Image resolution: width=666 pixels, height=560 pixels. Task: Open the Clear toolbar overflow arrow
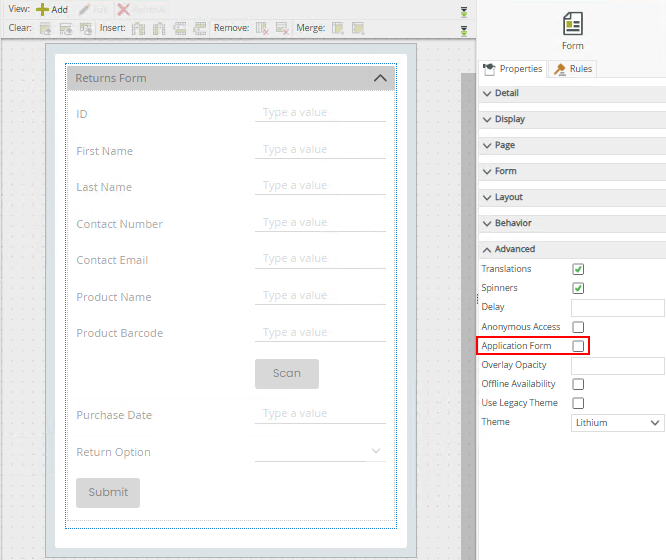coord(464,31)
